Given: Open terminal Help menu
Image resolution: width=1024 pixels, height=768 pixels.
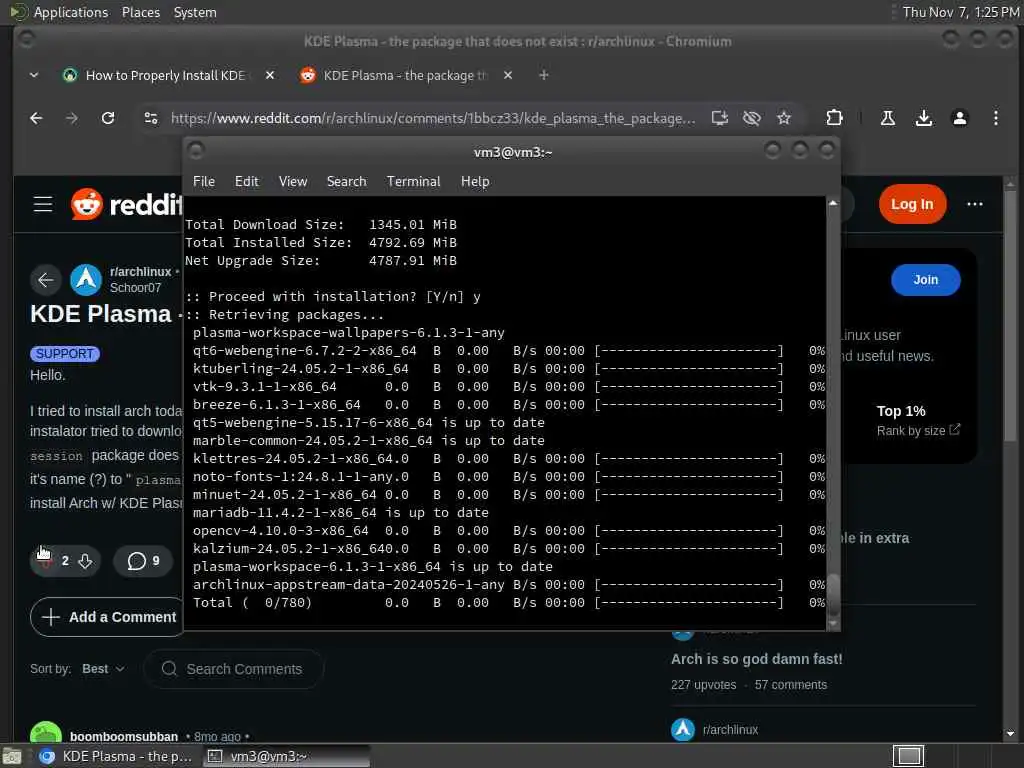Looking at the screenshot, I should 475,182.
